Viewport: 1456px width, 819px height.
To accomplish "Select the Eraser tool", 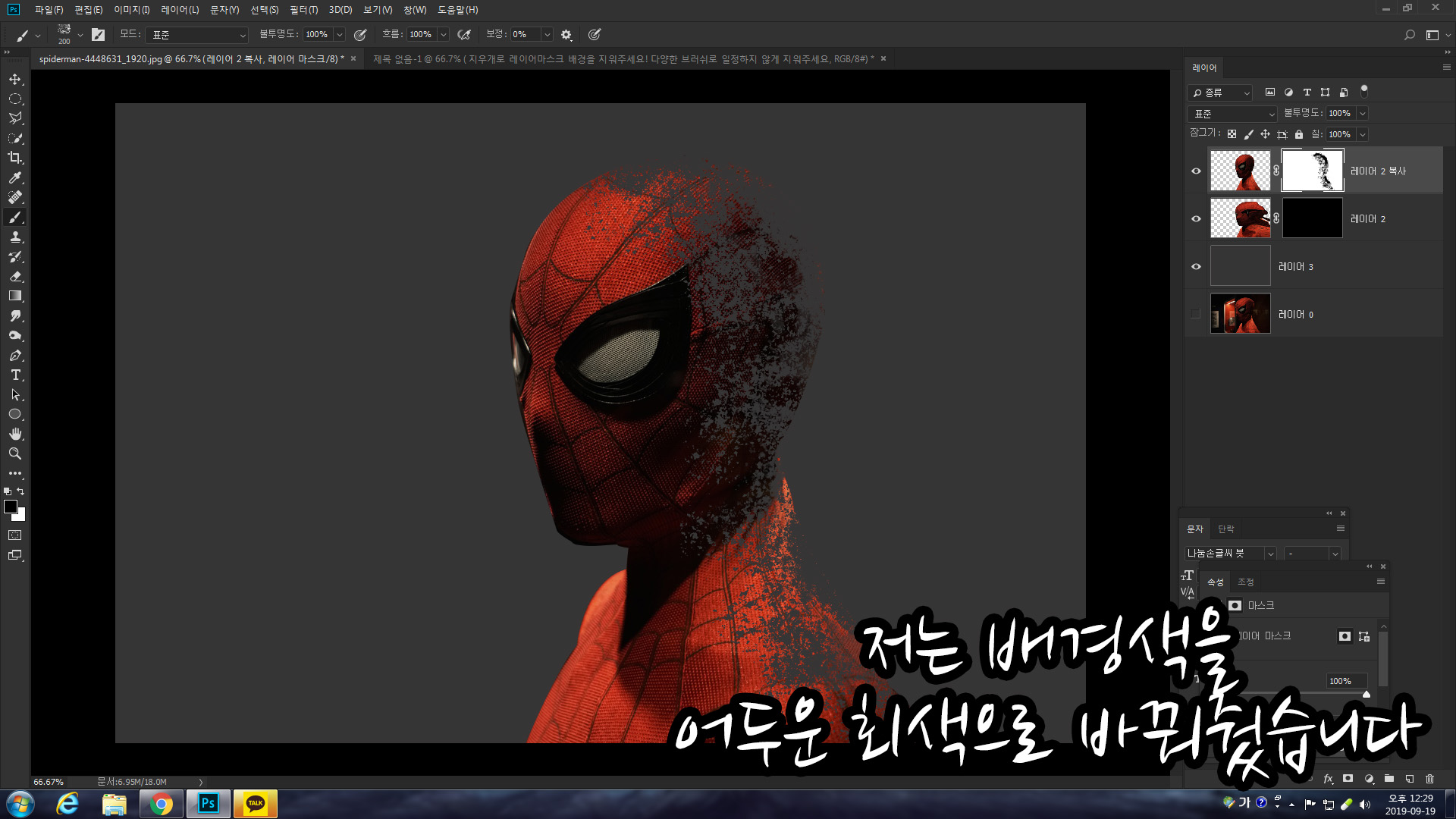I will coord(15,277).
